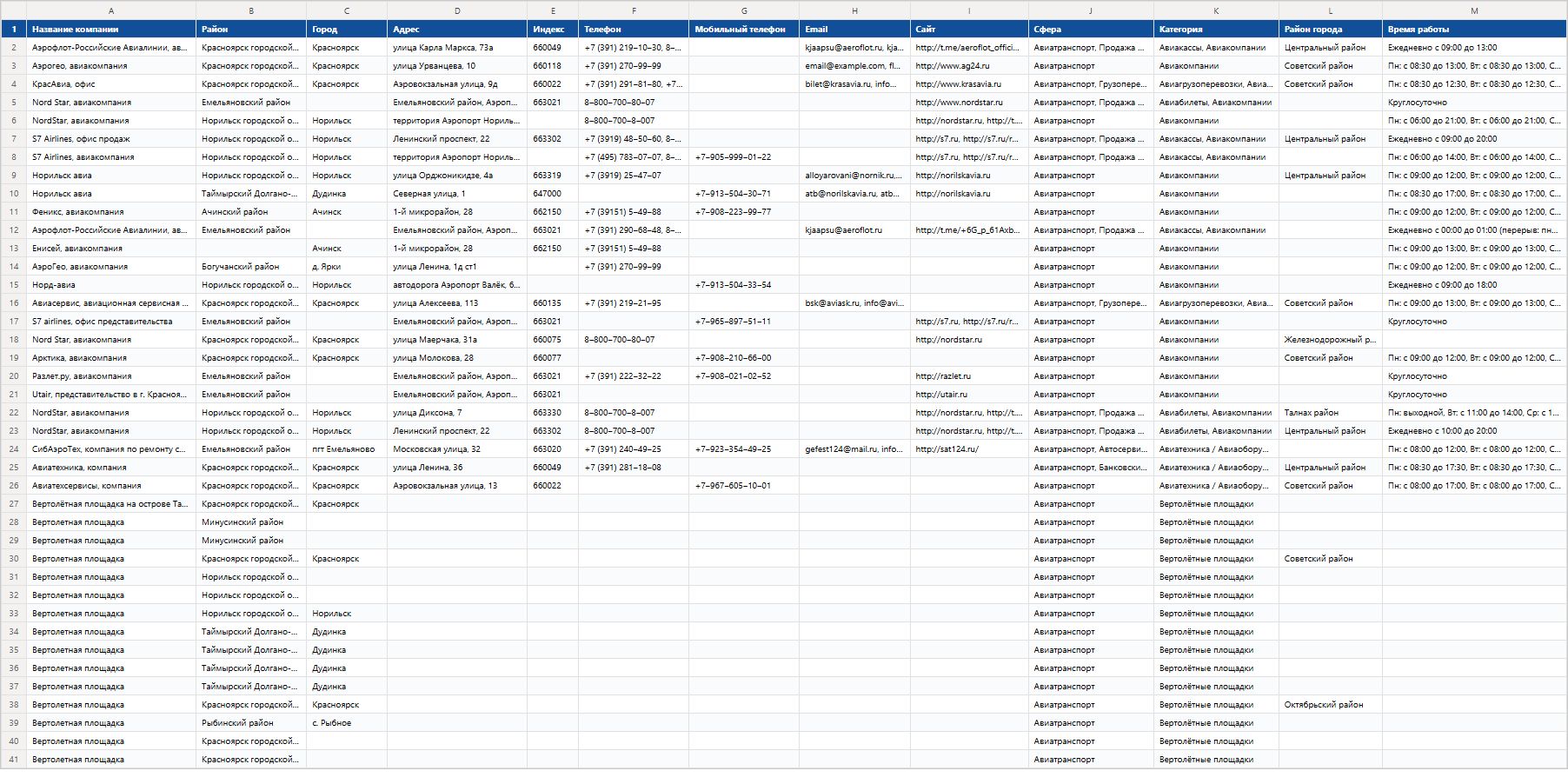Viewport: 1568px width, 784px height.
Task: Select the mobile number +7-908-223-99-77
Action: point(744,212)
